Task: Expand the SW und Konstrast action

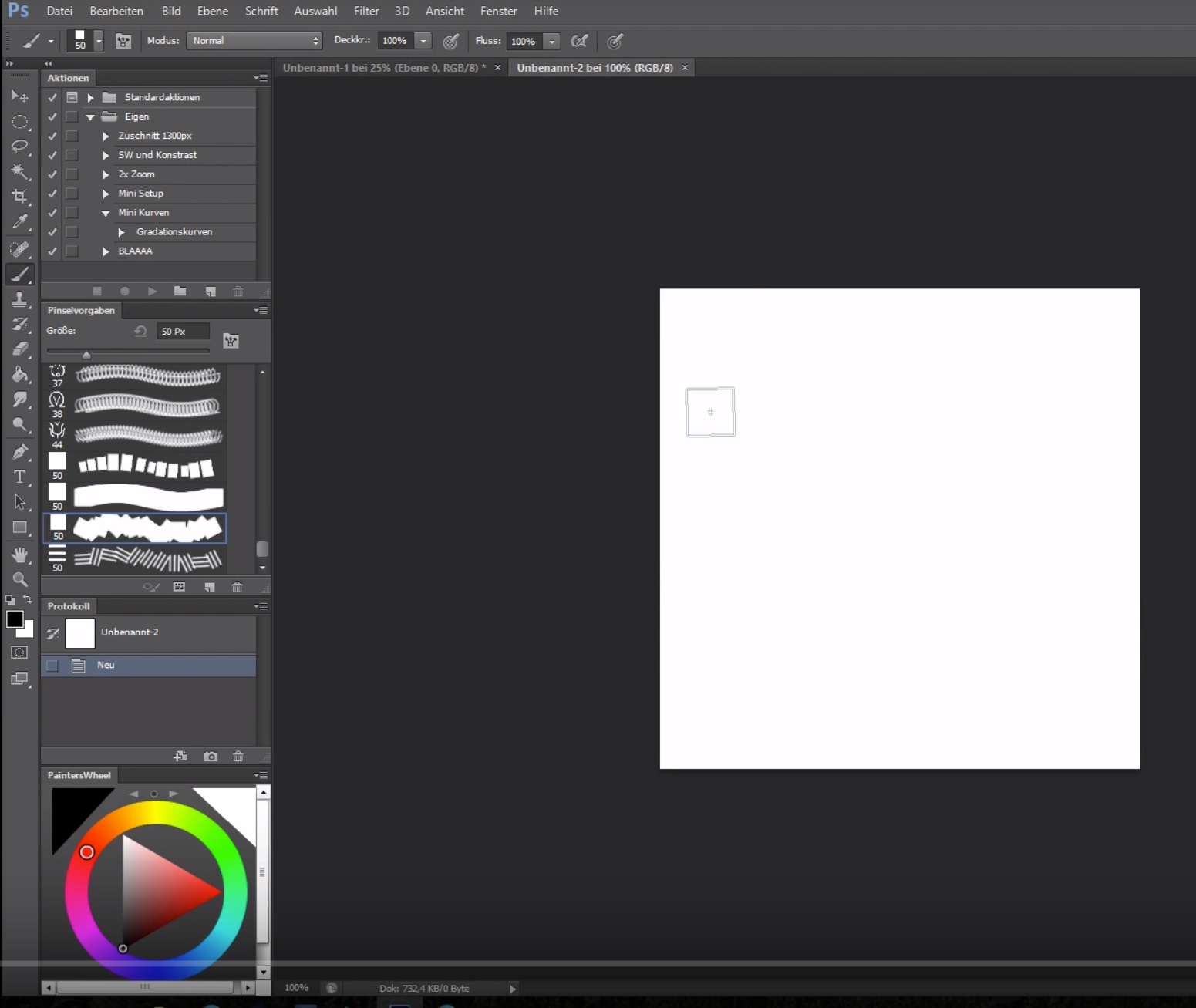Action: 106,155
